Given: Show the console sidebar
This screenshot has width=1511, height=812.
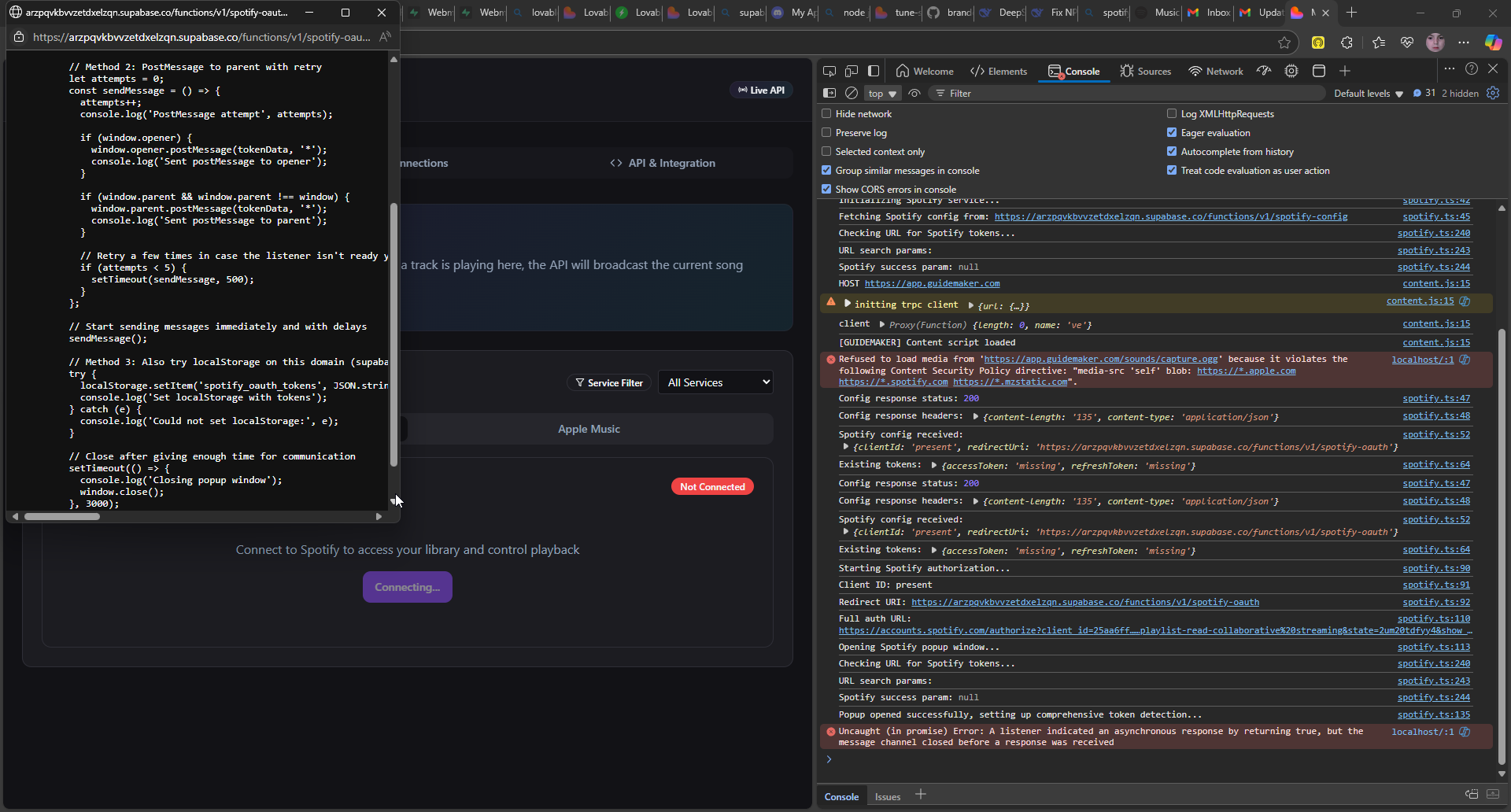Looking at the screenshot, I should pyautogui.click(x=829, y=93).
